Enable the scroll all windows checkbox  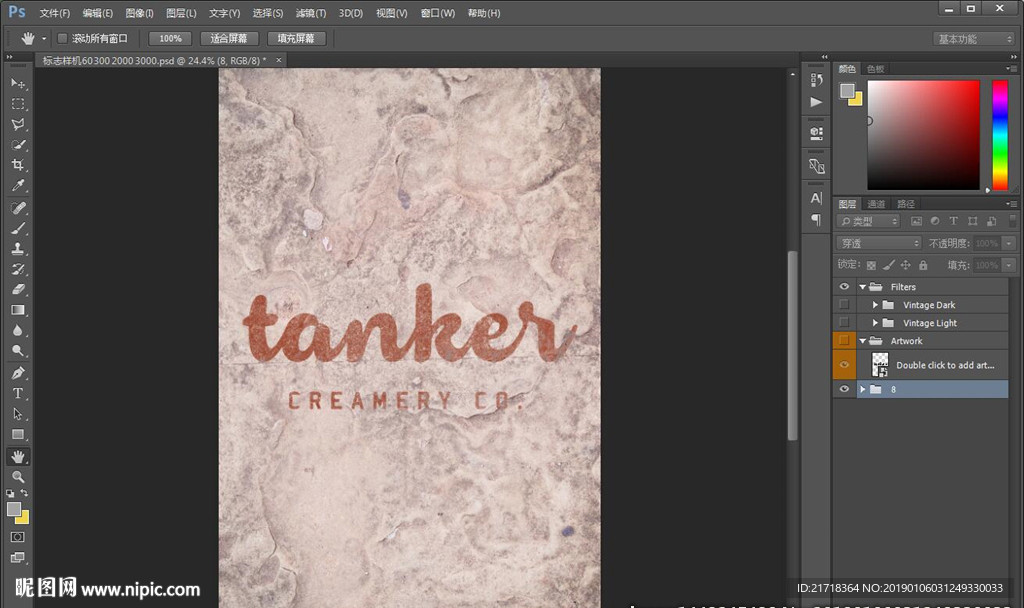click(62, 38)
